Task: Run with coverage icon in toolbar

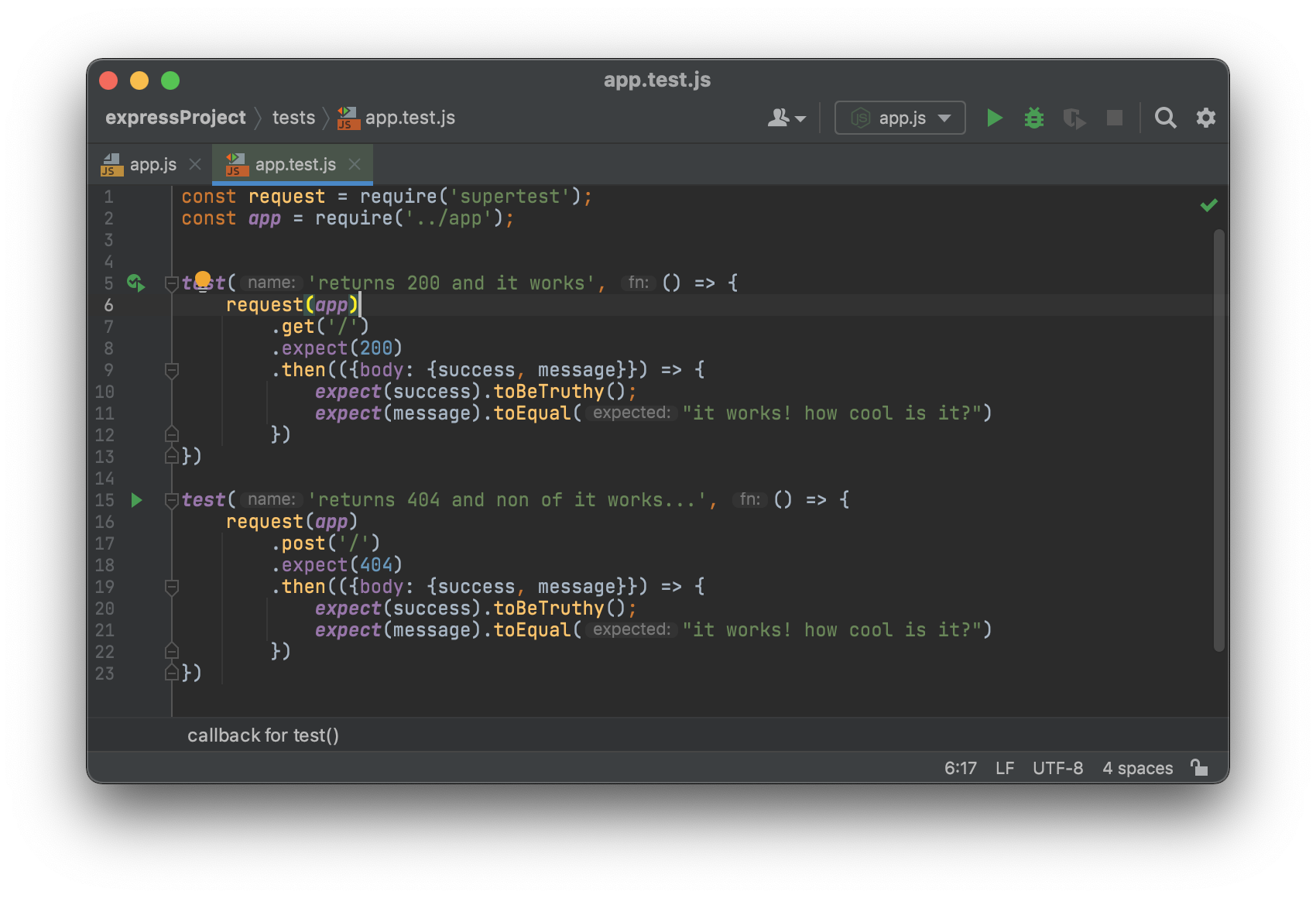Action: pyautogui.click(x=1074, y=118)
